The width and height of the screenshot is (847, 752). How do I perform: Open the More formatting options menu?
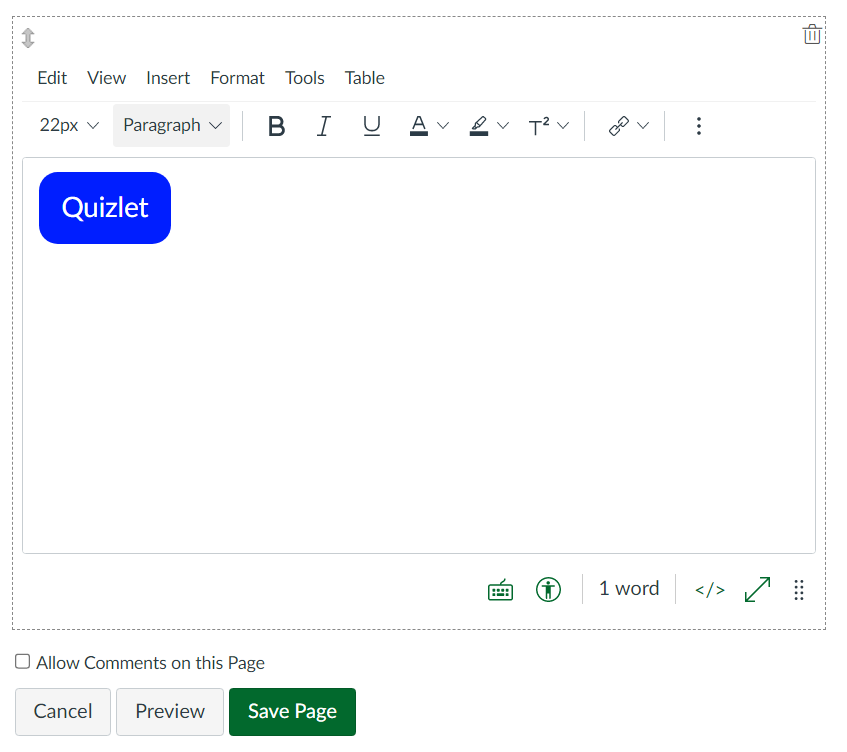(698, 126)
